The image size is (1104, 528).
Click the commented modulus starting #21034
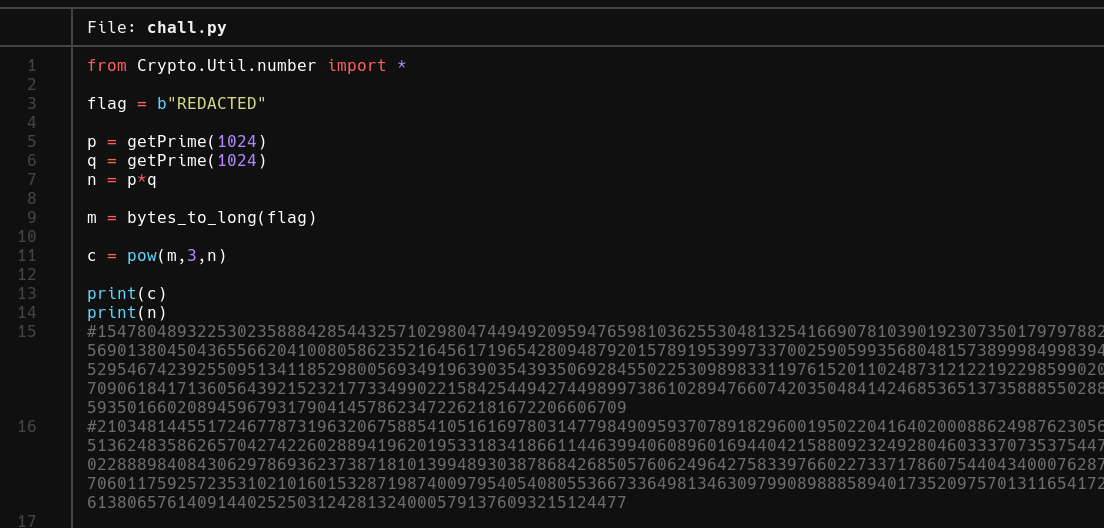click(596, 465)
